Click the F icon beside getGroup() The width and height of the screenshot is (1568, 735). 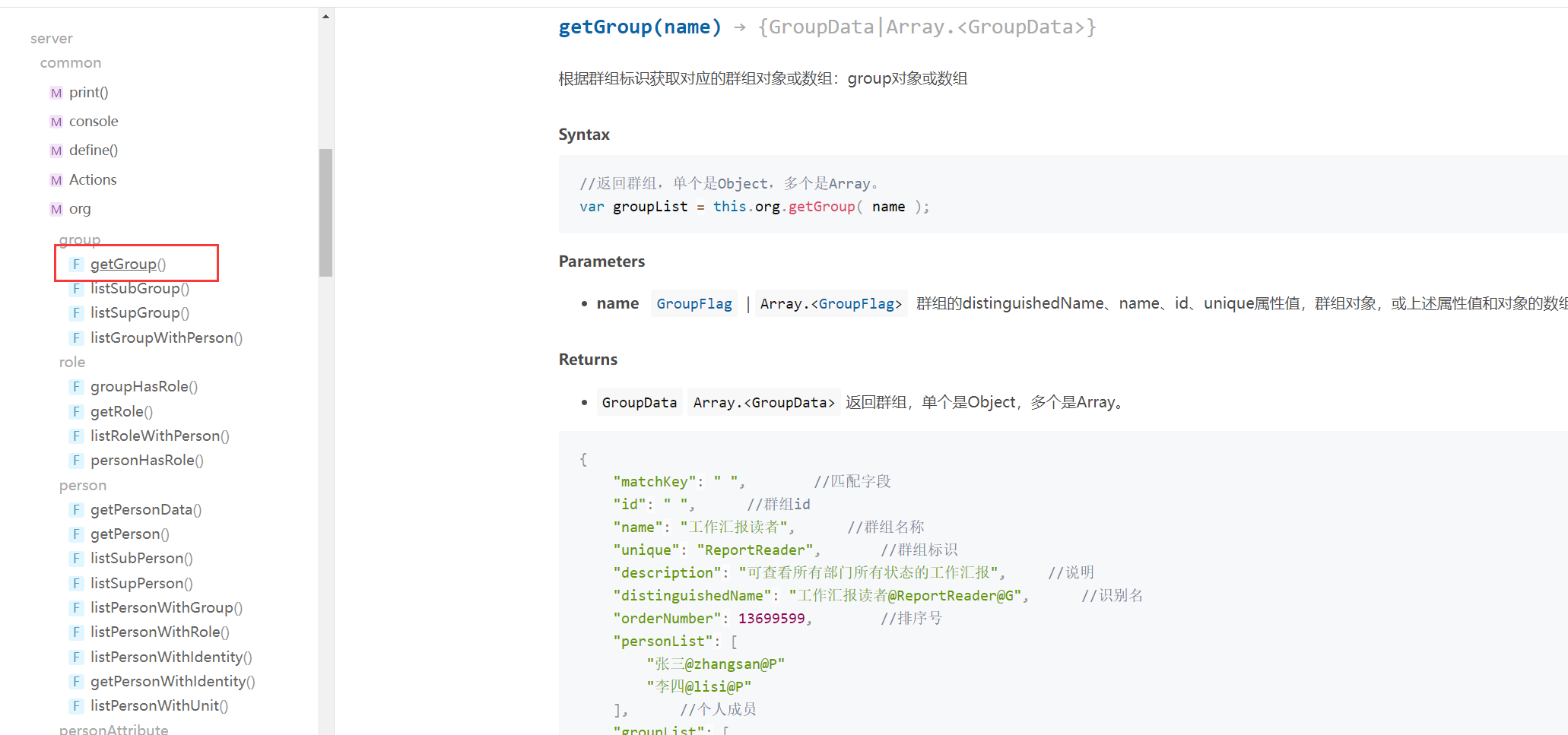[76, 265]
